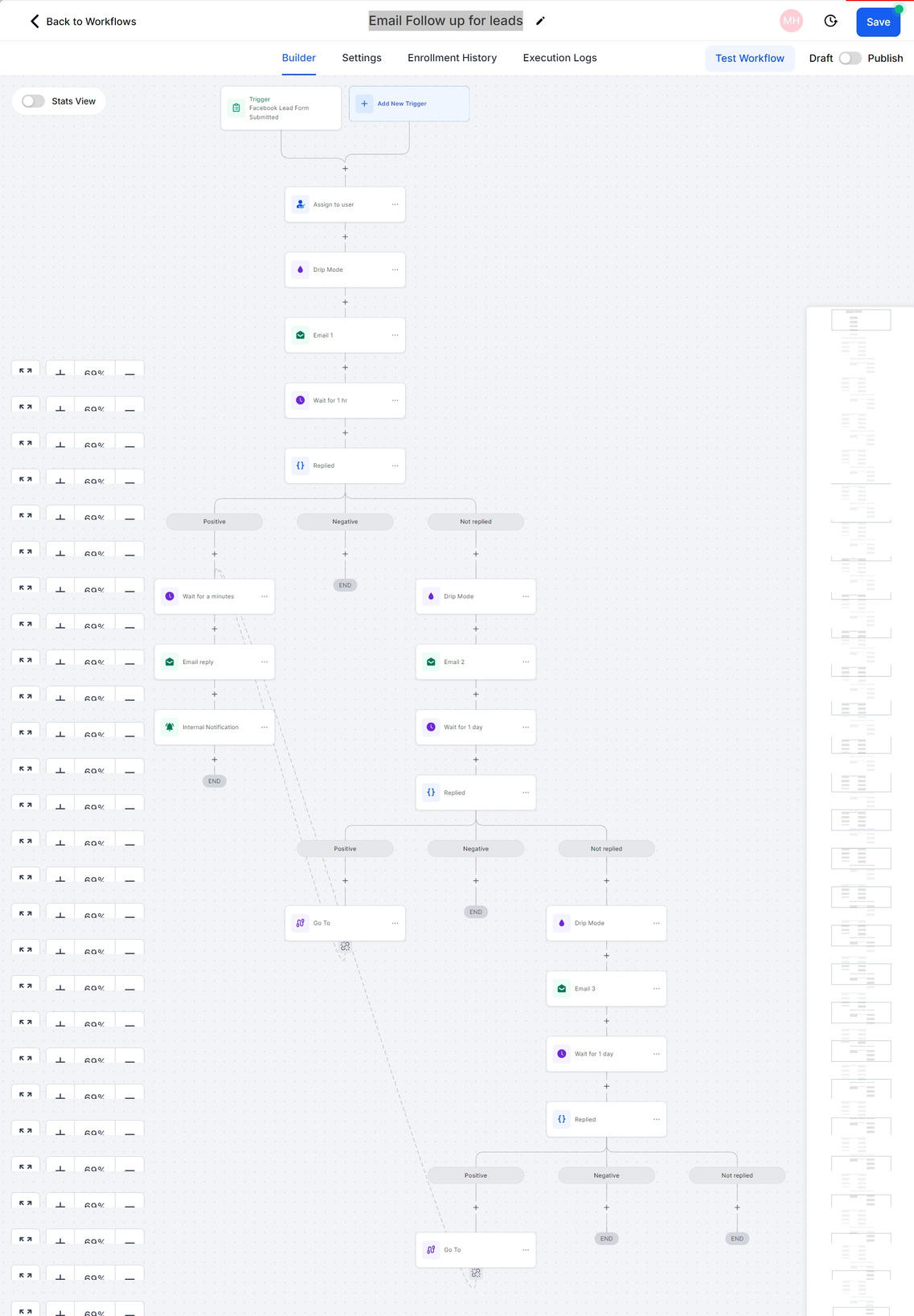Viewport: 914px width, 1316px height.
Task: Open the Email 1 three-dot menu
Action: point(395,335)
